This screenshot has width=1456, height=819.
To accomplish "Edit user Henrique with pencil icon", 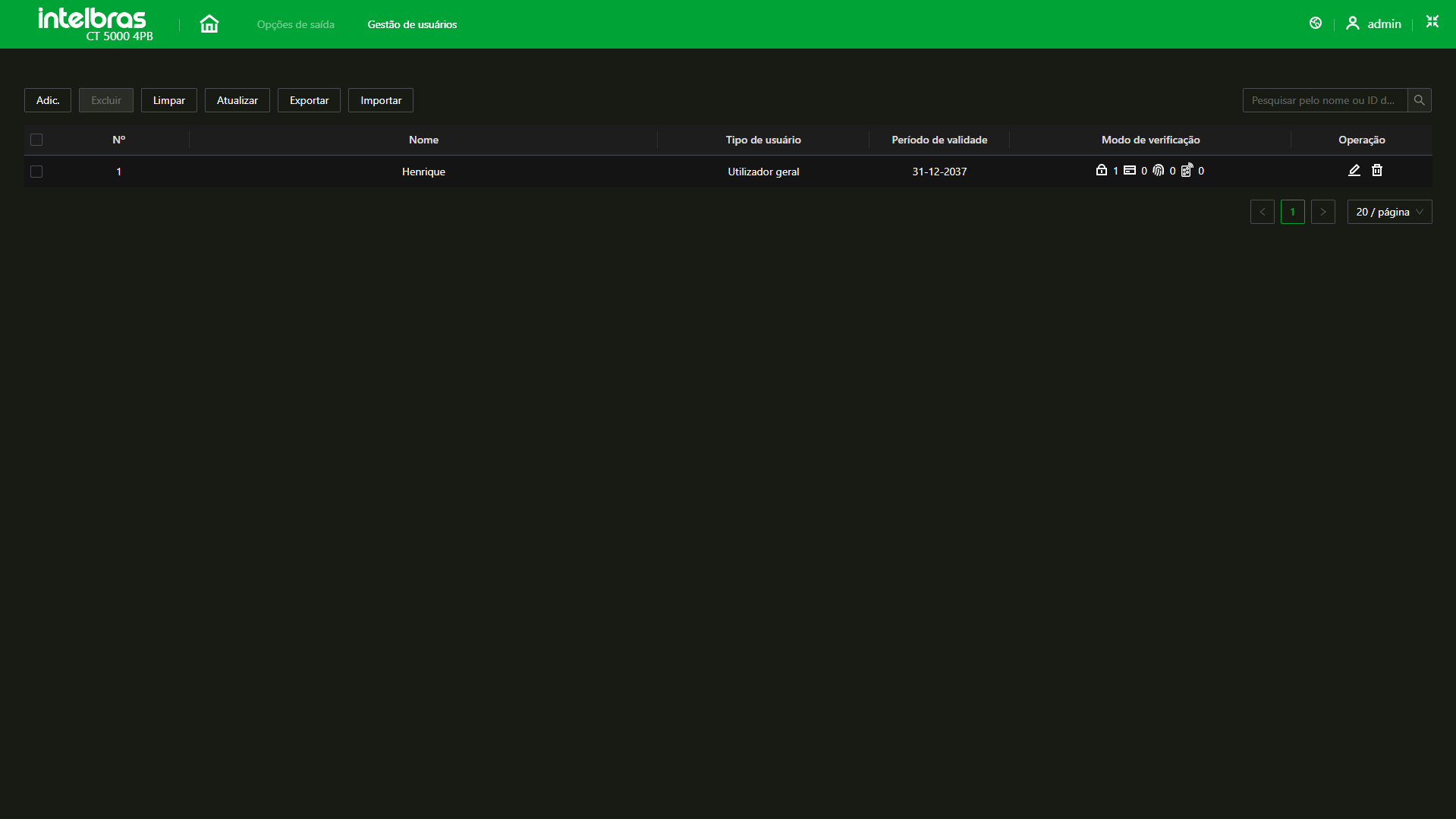I will coord(1354,171).
